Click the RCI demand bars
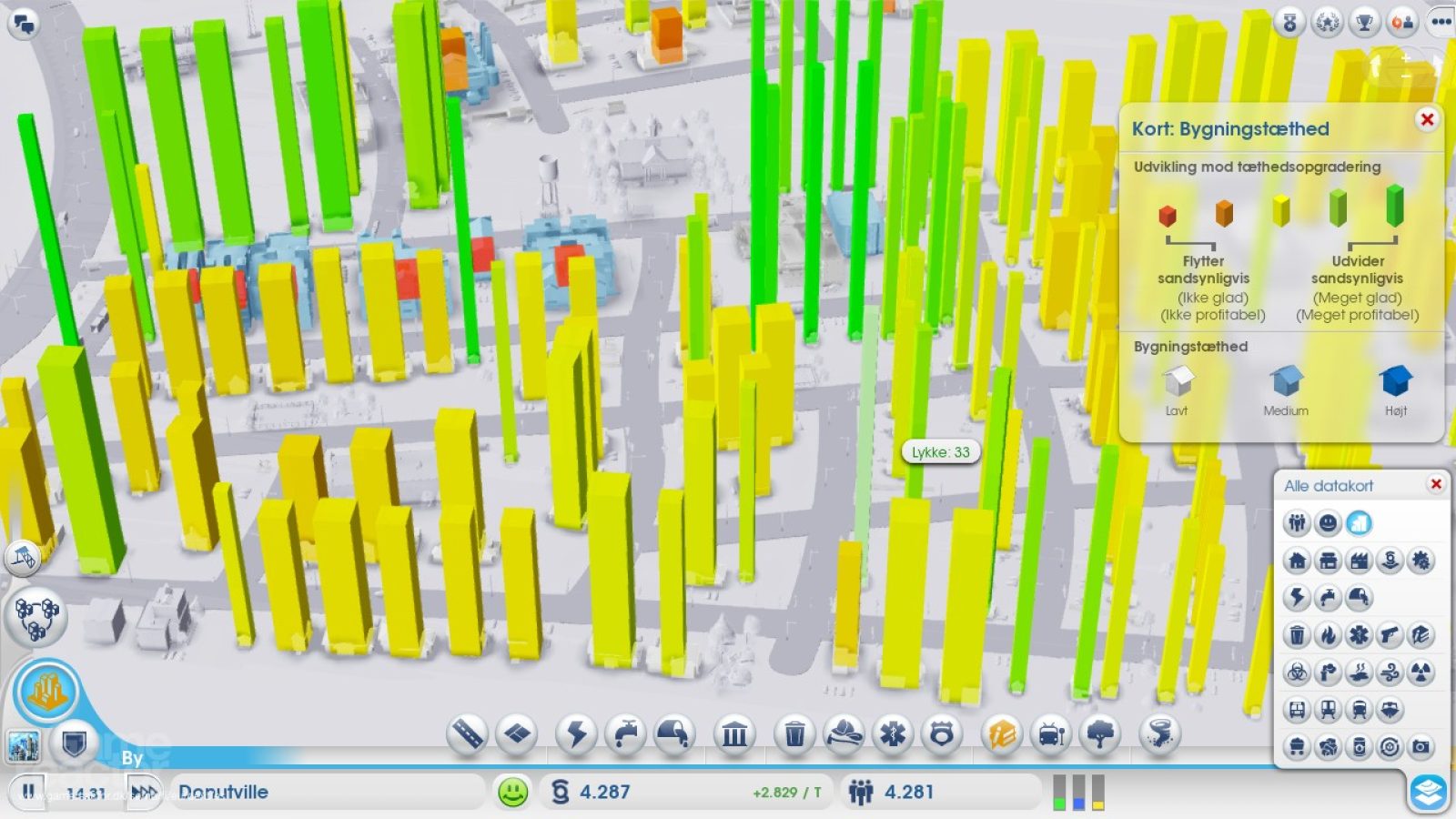The height and width of the screenshot is (819, 1456). (1078, 792)
